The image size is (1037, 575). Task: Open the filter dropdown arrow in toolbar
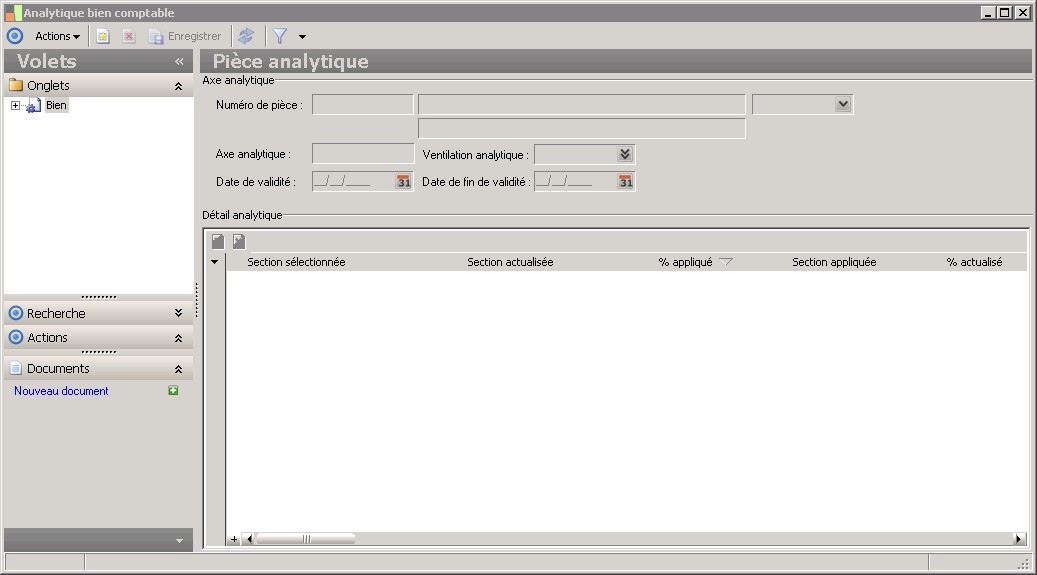tap(302, 37)
